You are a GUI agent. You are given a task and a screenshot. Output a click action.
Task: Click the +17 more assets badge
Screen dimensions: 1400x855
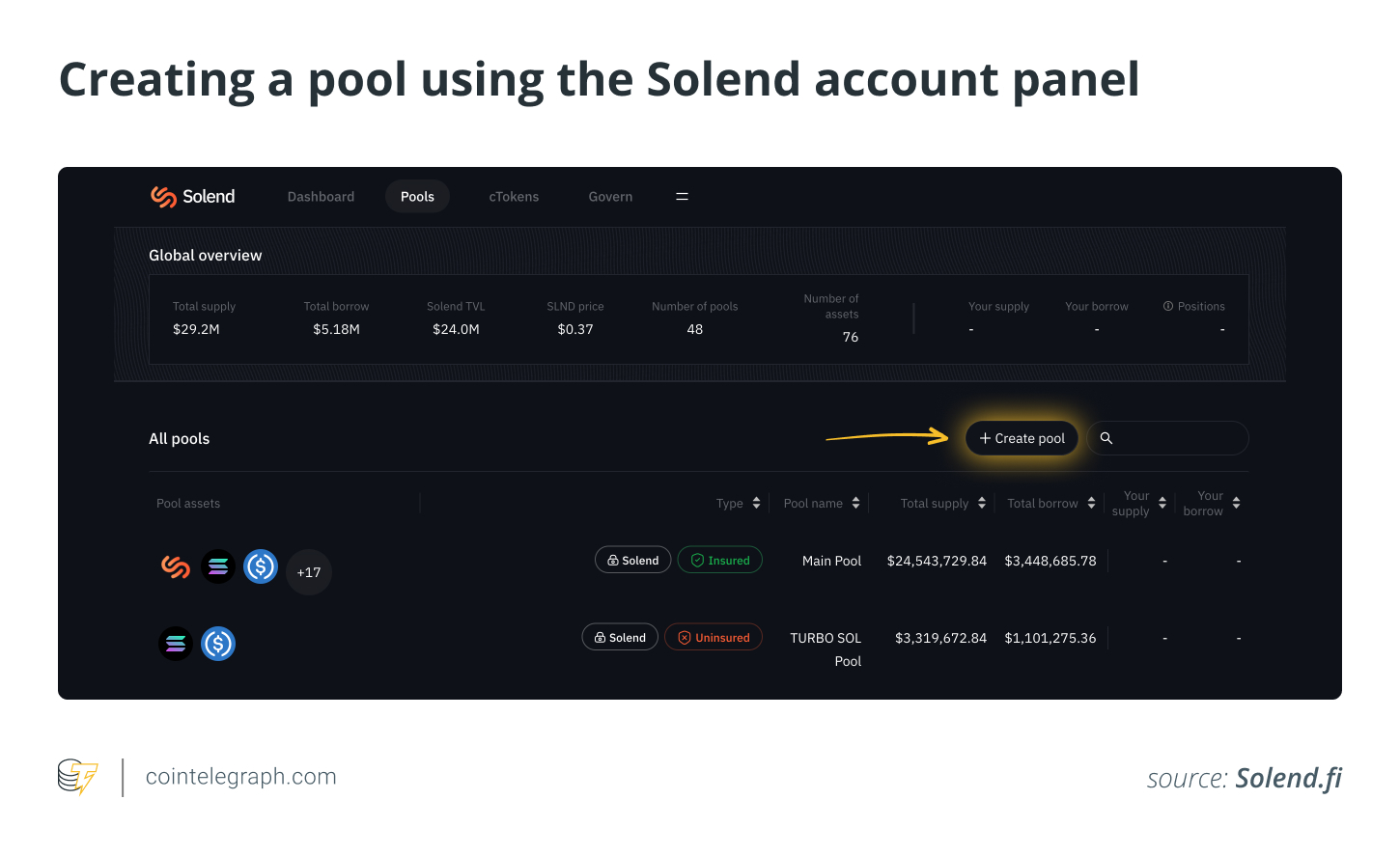[x=309, y=572]
